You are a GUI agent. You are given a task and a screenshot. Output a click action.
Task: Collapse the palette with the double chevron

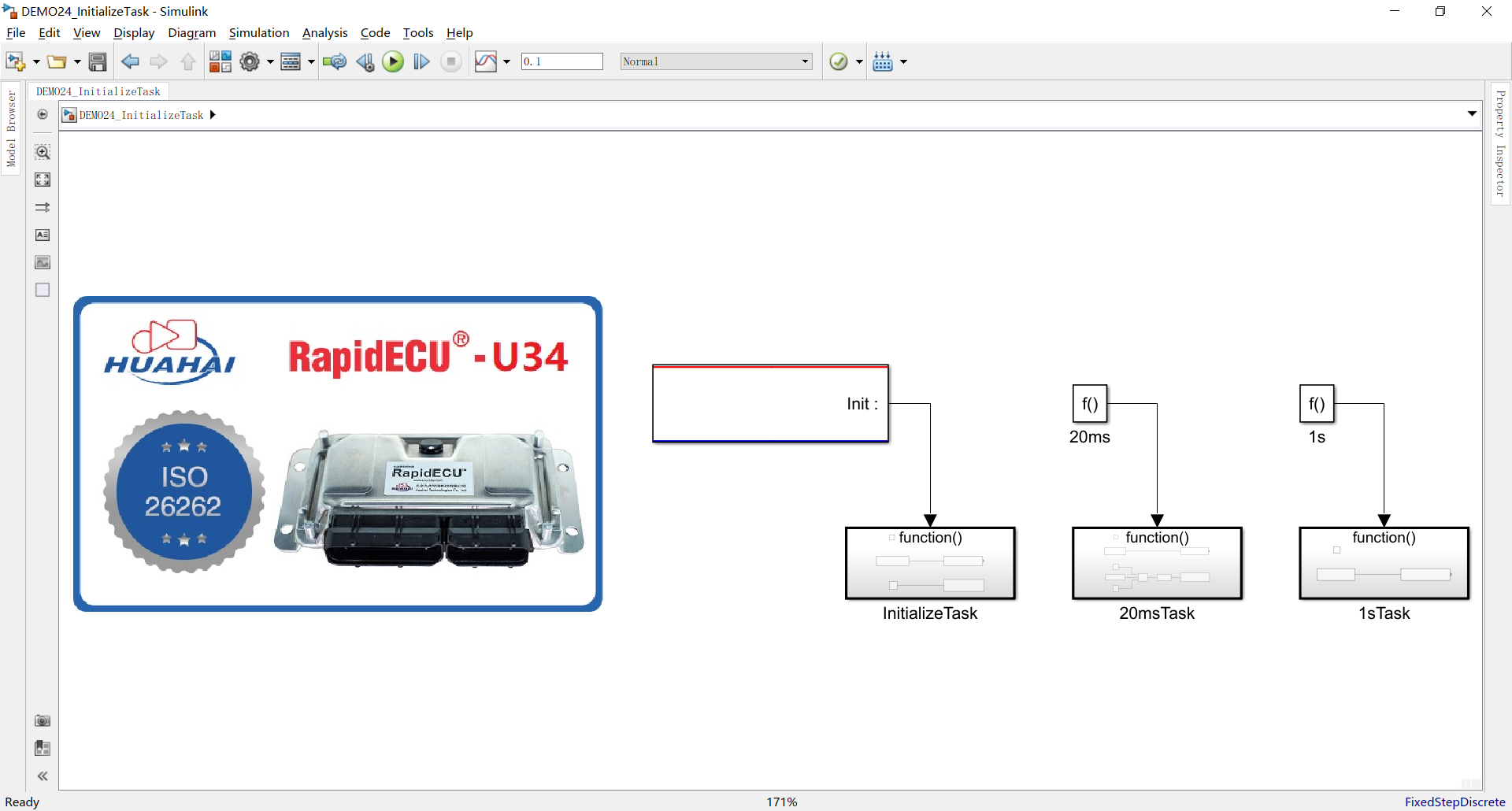pyautogui.click(x=43, y=776)
